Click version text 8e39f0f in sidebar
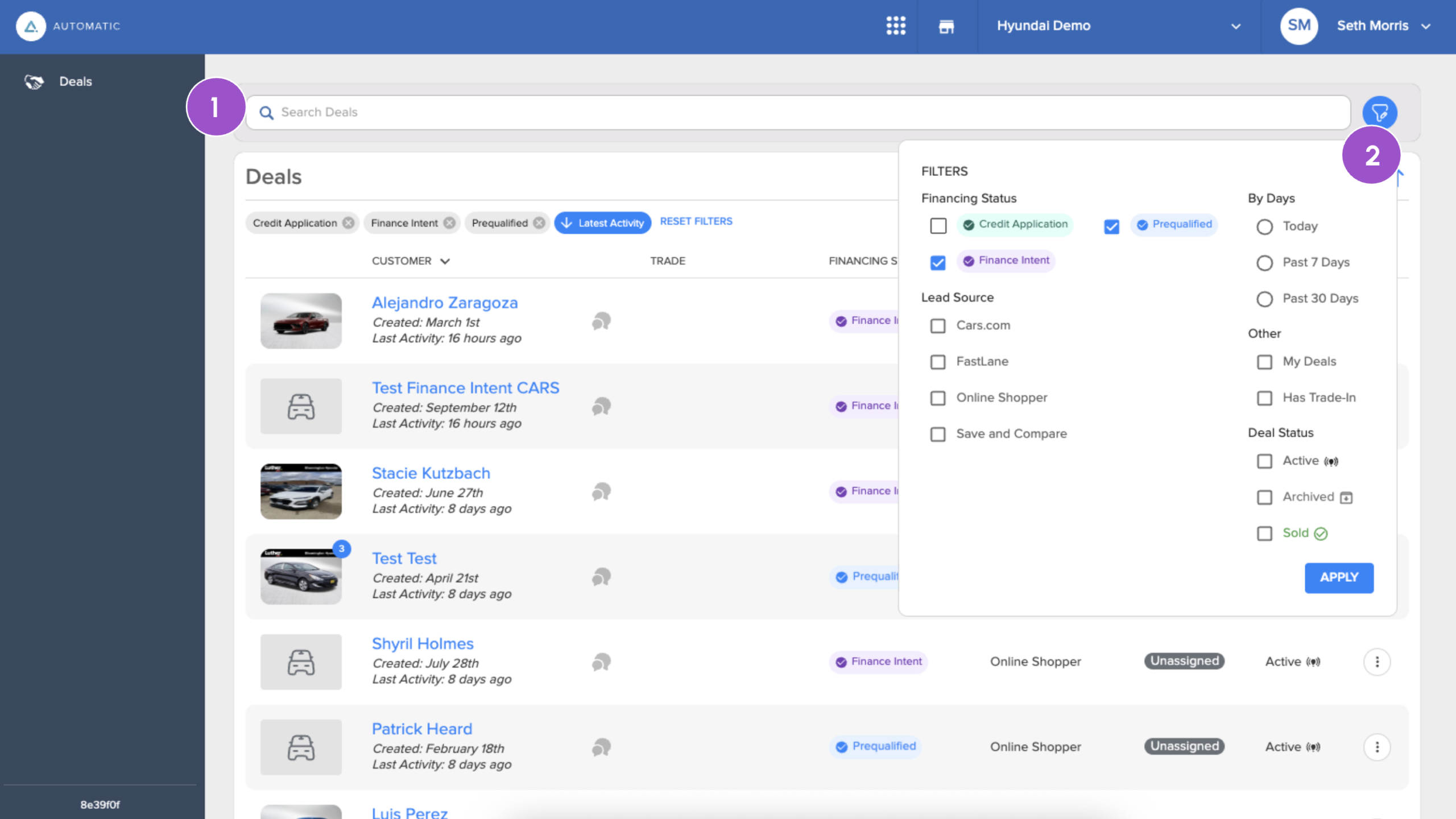The width and height of the screenshot is (1456, 819). click(x=100, y=805)
